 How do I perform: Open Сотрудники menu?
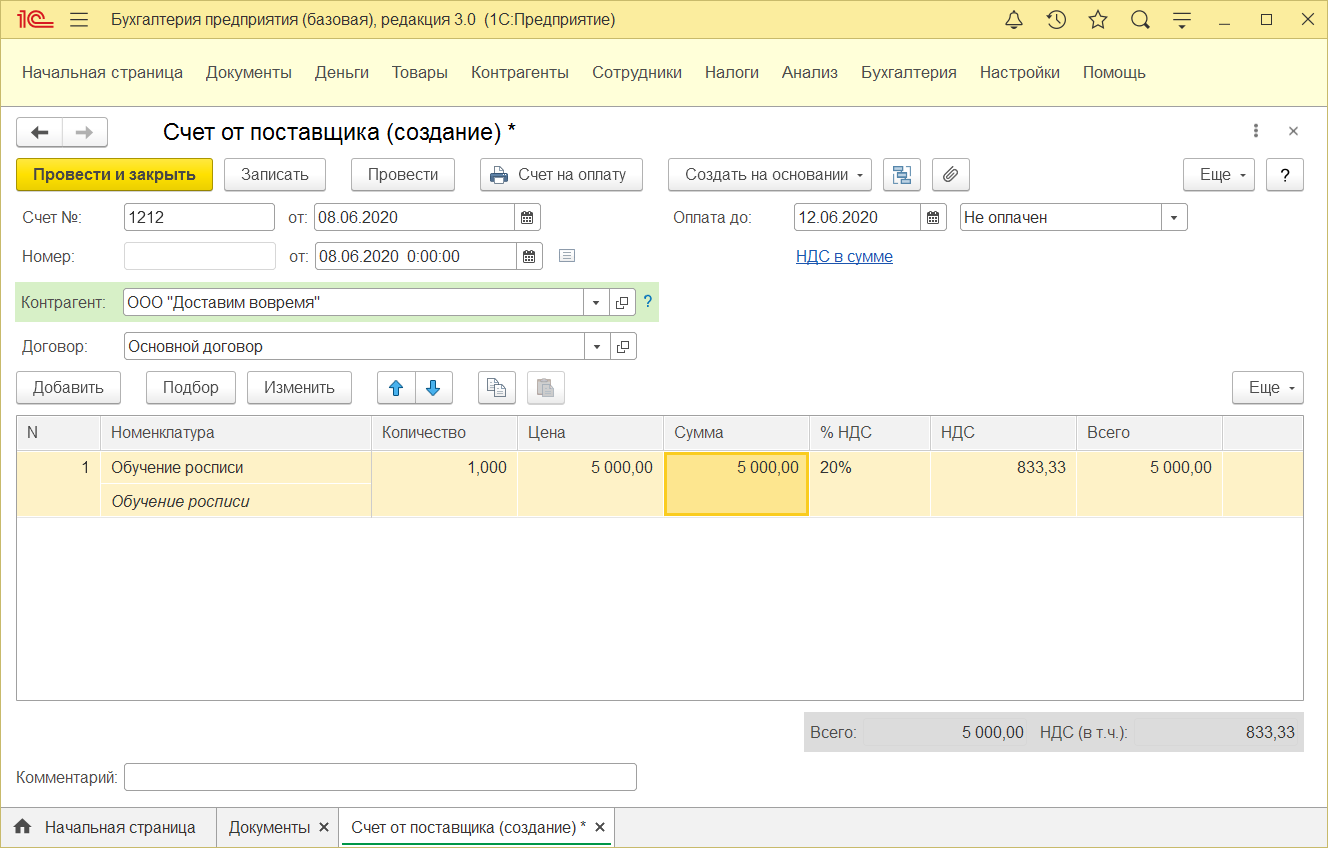tap(637, 72)
